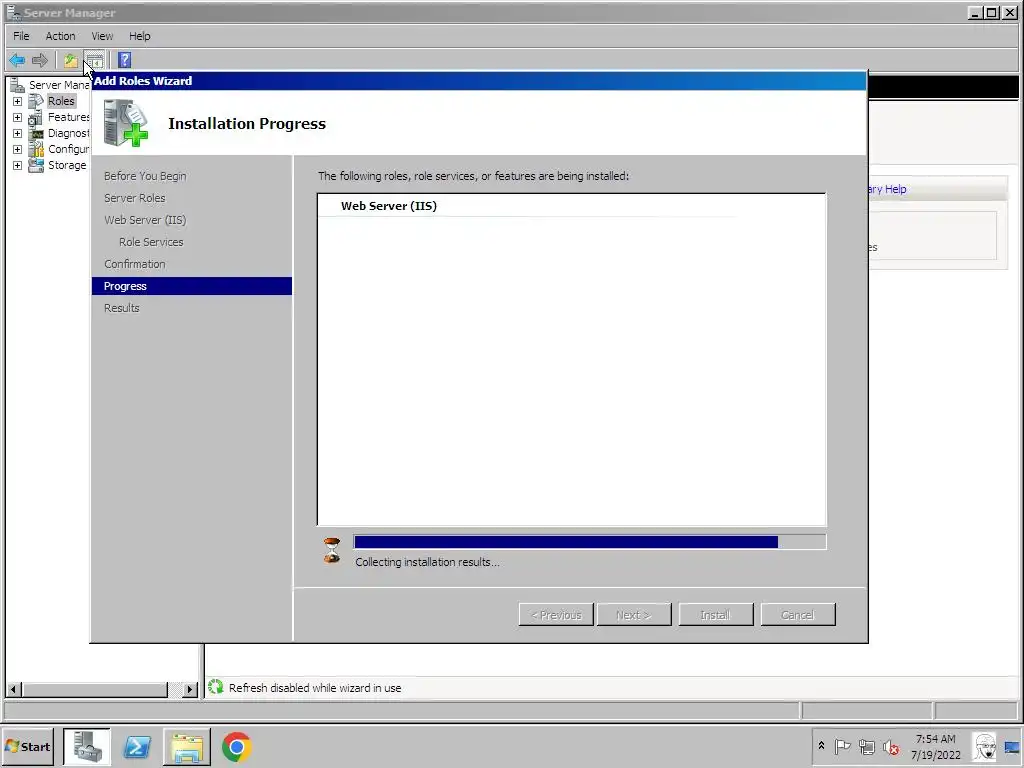Viewport: 1024px width, 768px height.
Task: Click the Features node icon in tree
Action: (36, 118)
